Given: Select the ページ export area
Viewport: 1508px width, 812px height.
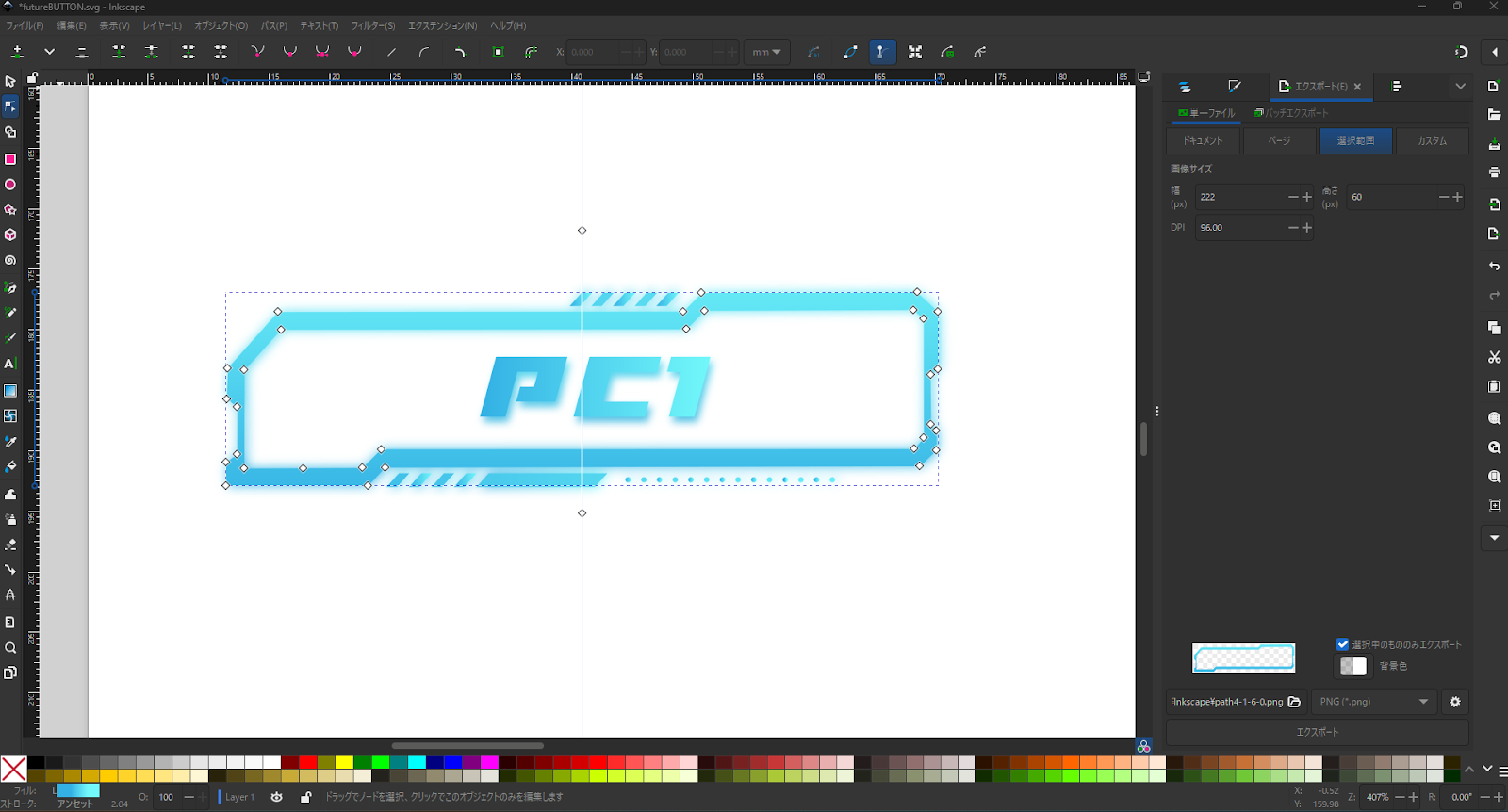Looking at the screenshot, I should coord(1279,140).
